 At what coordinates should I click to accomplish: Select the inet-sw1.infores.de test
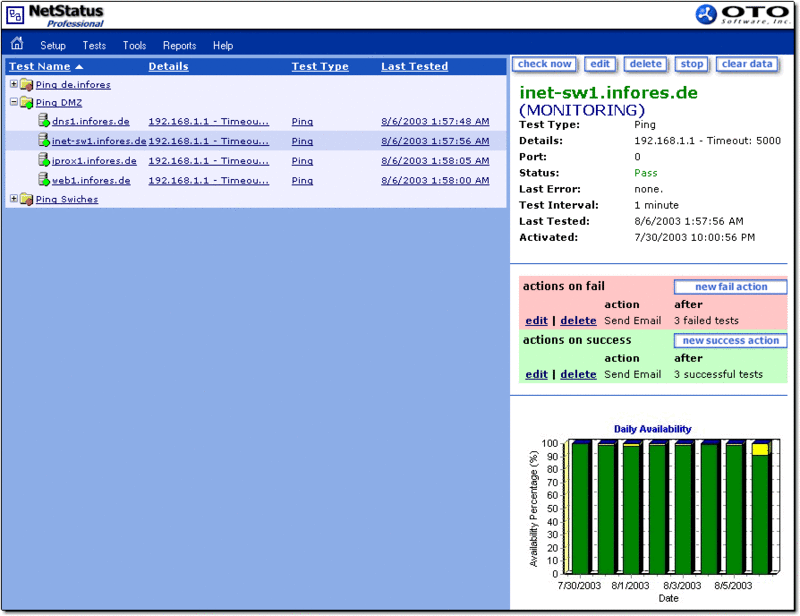pyautogui.click(x=99, y=141)
